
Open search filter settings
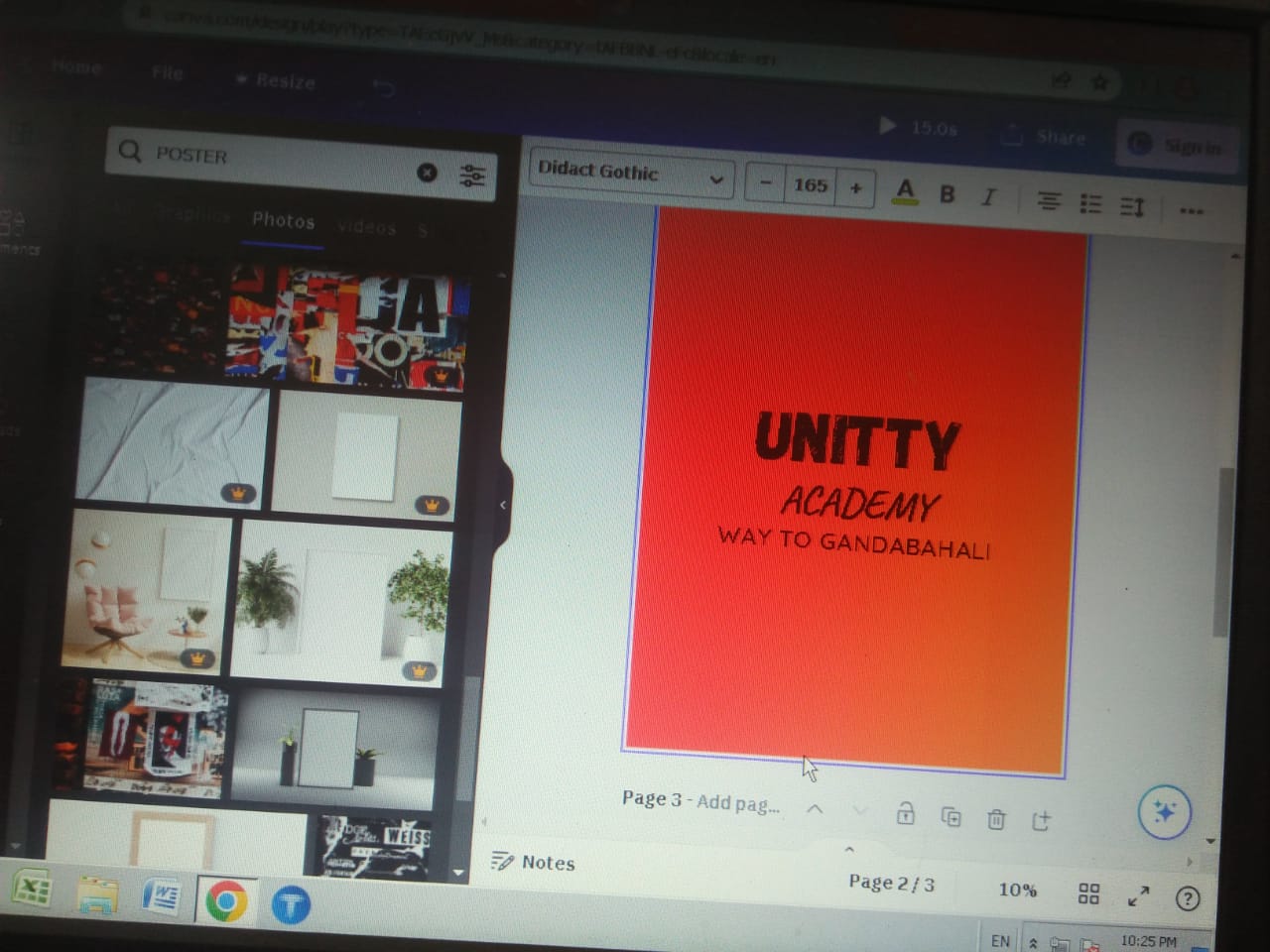(472, 176)
